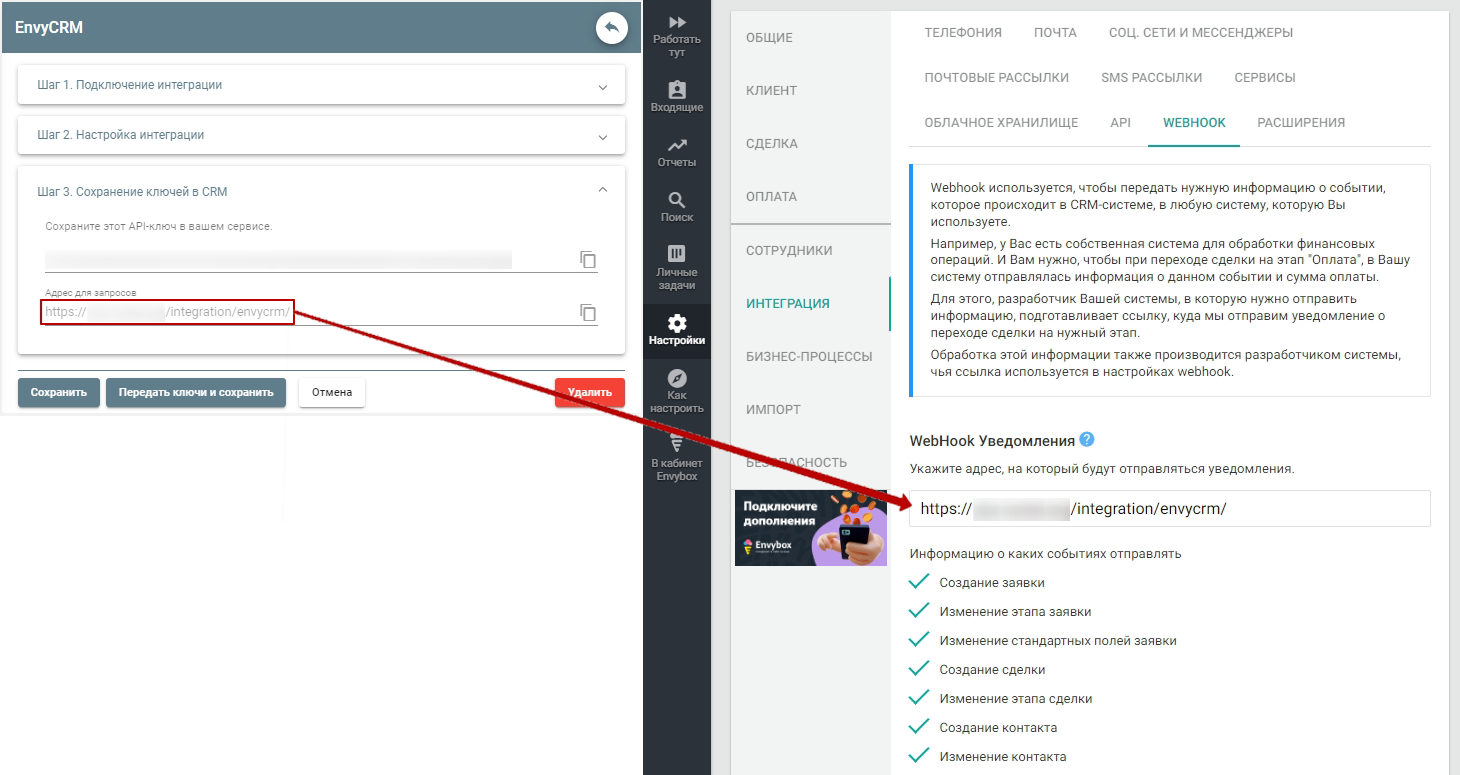
Task: Open Поиск search icon in sidebar
Action: tap(677, 206)
